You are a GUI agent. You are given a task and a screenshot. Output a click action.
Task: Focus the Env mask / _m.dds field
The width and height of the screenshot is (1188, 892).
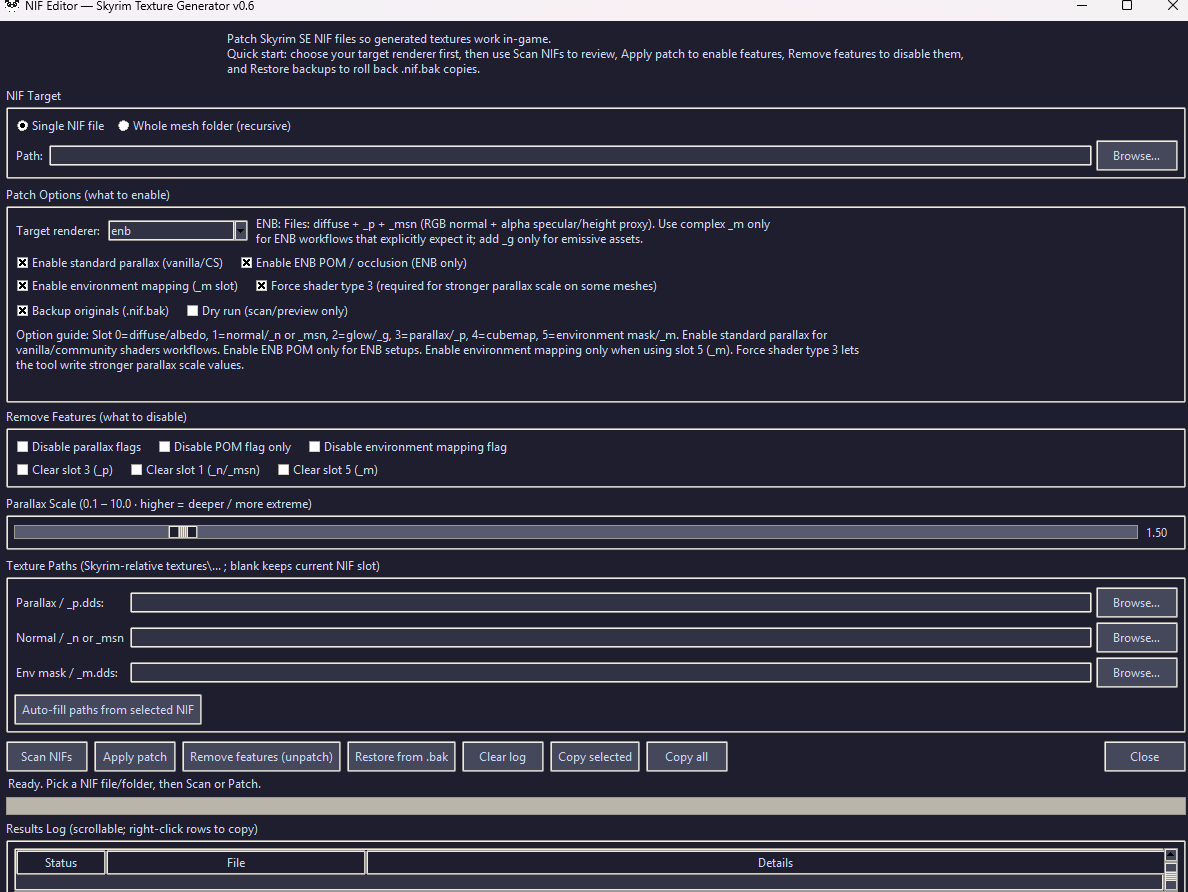(611, 673)
